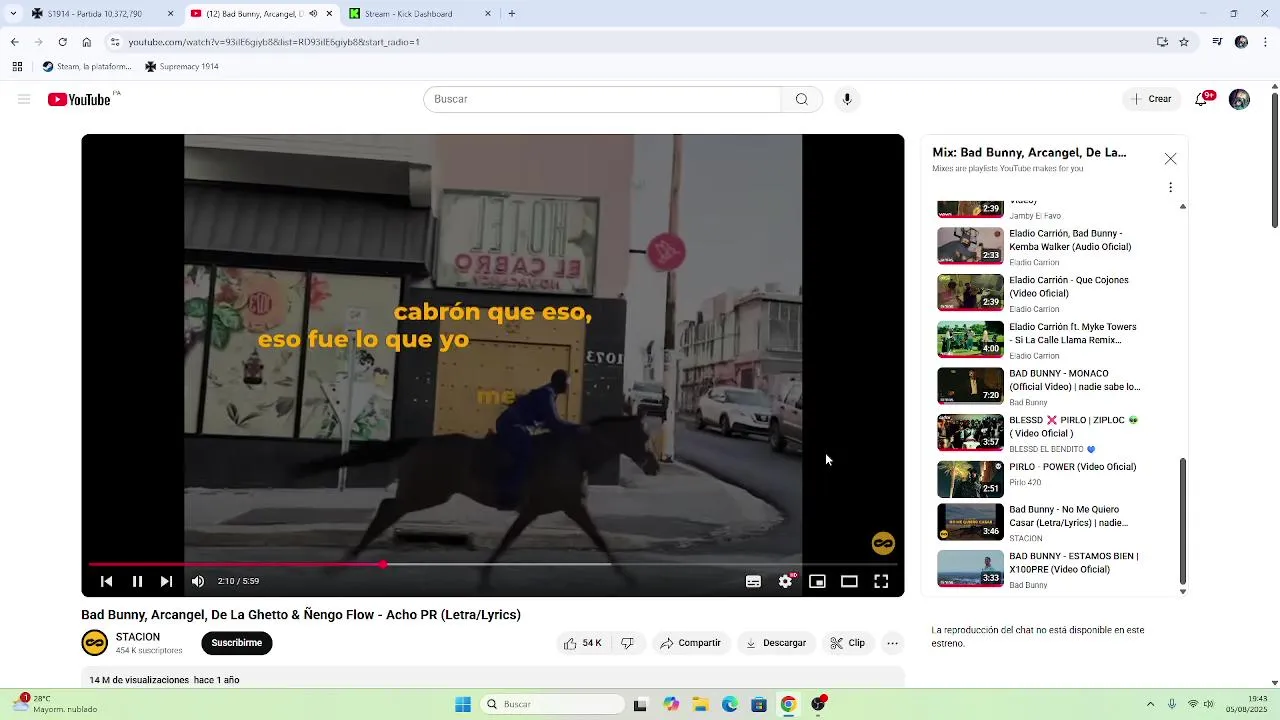Toggle subtitles in the video player
1280x720 pixels.
pos(753,581)
